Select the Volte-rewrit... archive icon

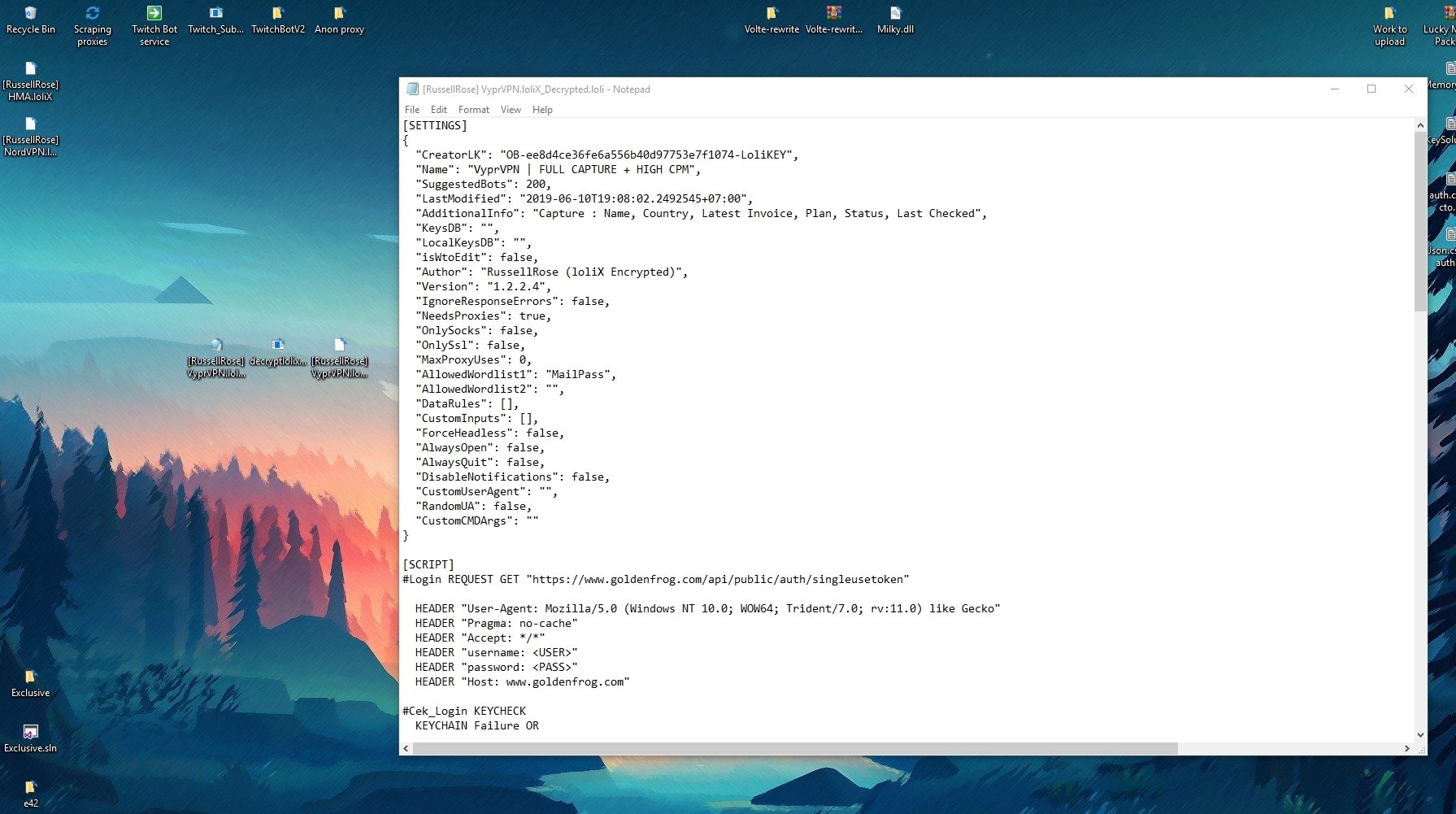point(834,20)
